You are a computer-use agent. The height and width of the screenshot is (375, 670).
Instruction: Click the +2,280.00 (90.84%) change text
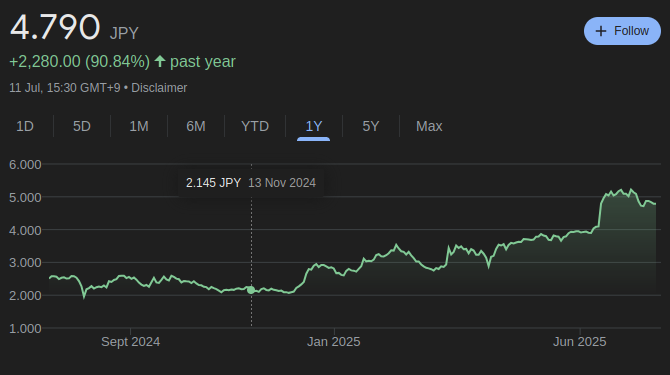[x=79, y=62]
